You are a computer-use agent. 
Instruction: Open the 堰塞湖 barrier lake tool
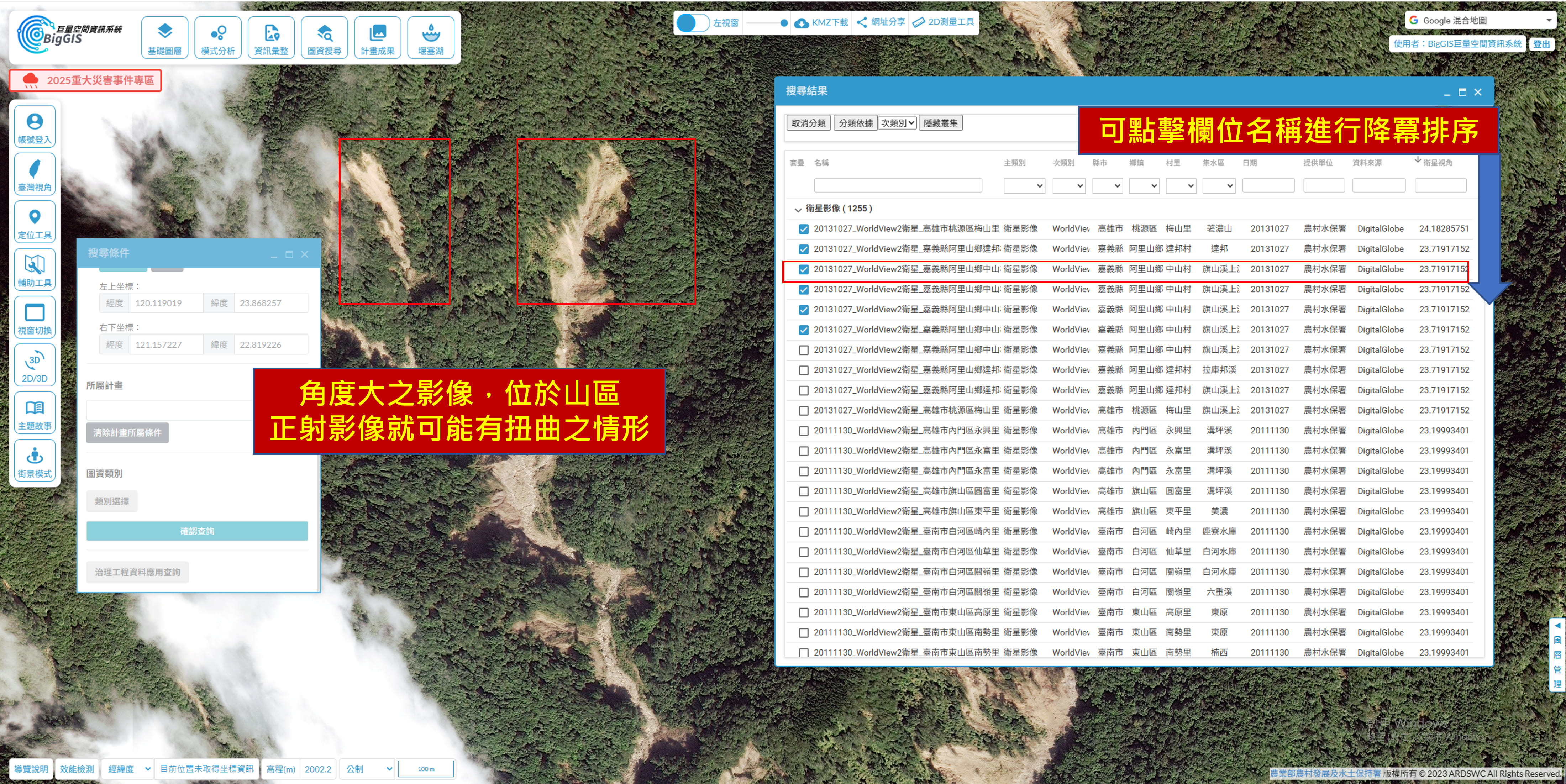(430, 38)
